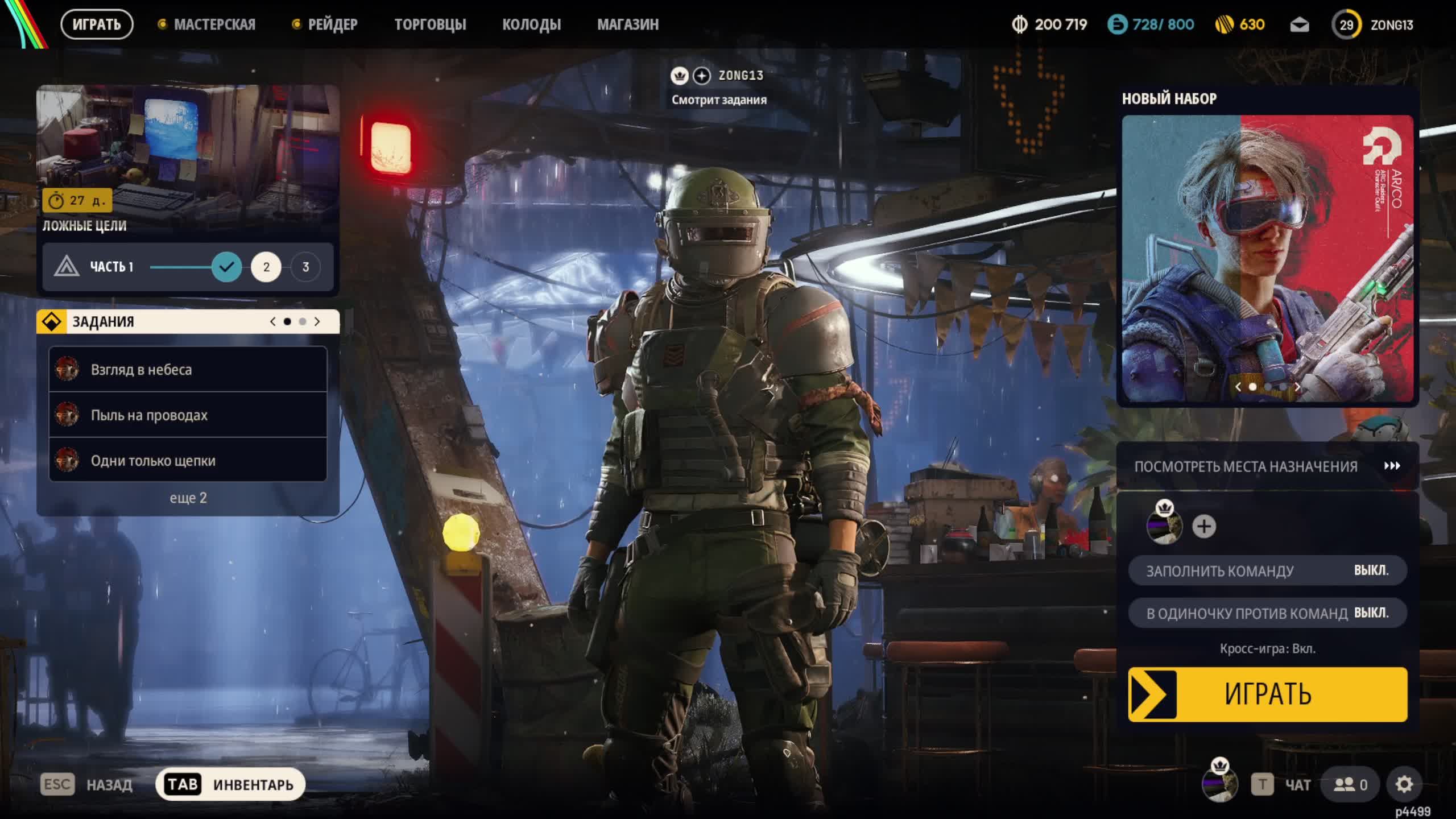Select part 2 step circle
The width and height of the screenshot is (1456, 819).
266,267
